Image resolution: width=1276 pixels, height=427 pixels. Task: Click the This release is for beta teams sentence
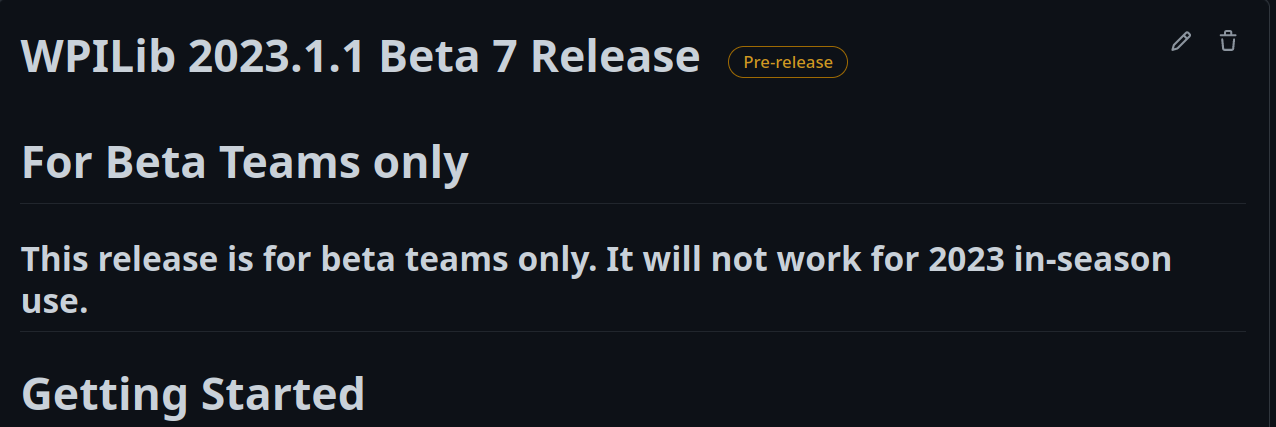click(309, 260)
